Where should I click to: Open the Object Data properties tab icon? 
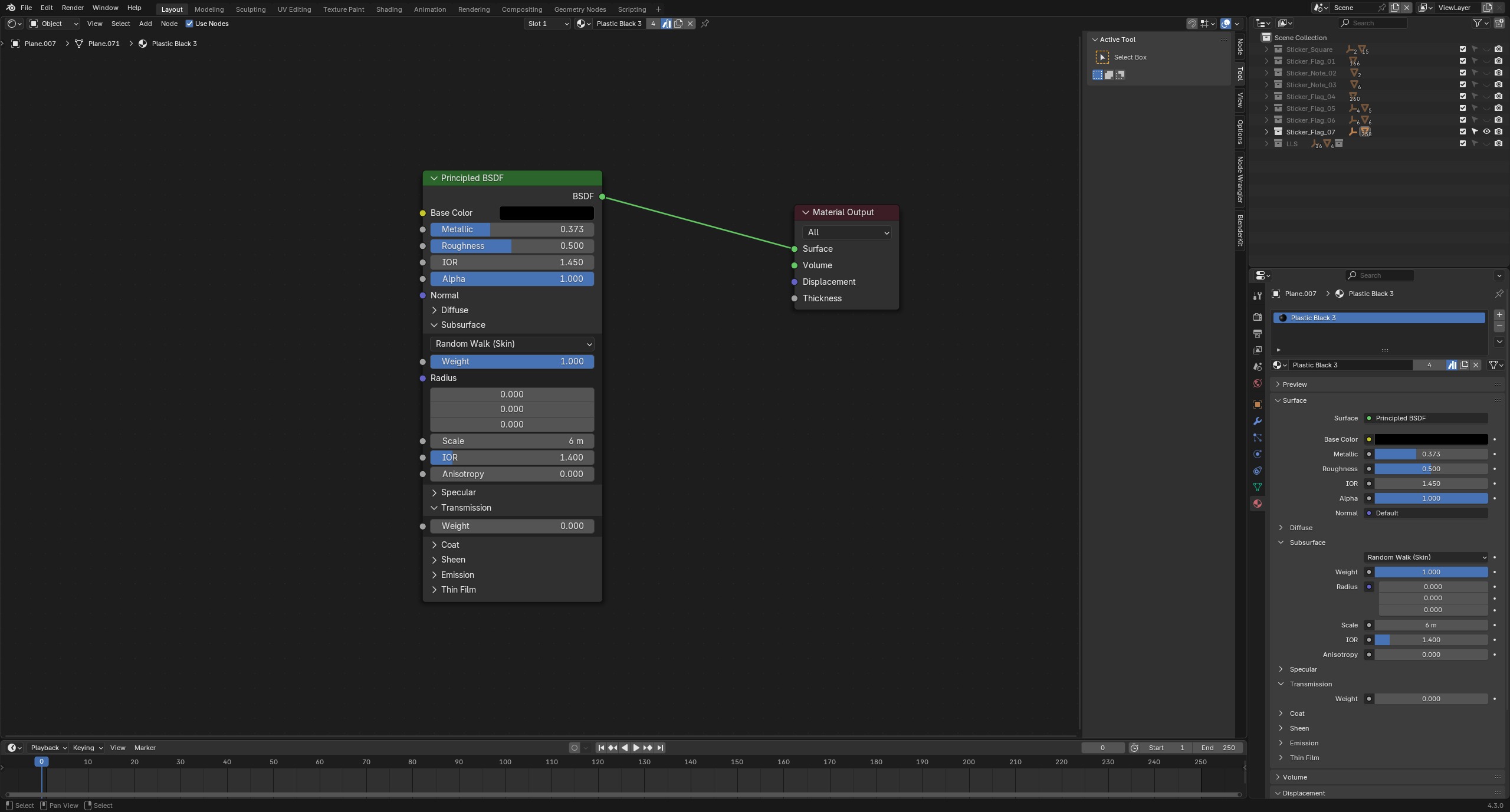click(1257, 487)
